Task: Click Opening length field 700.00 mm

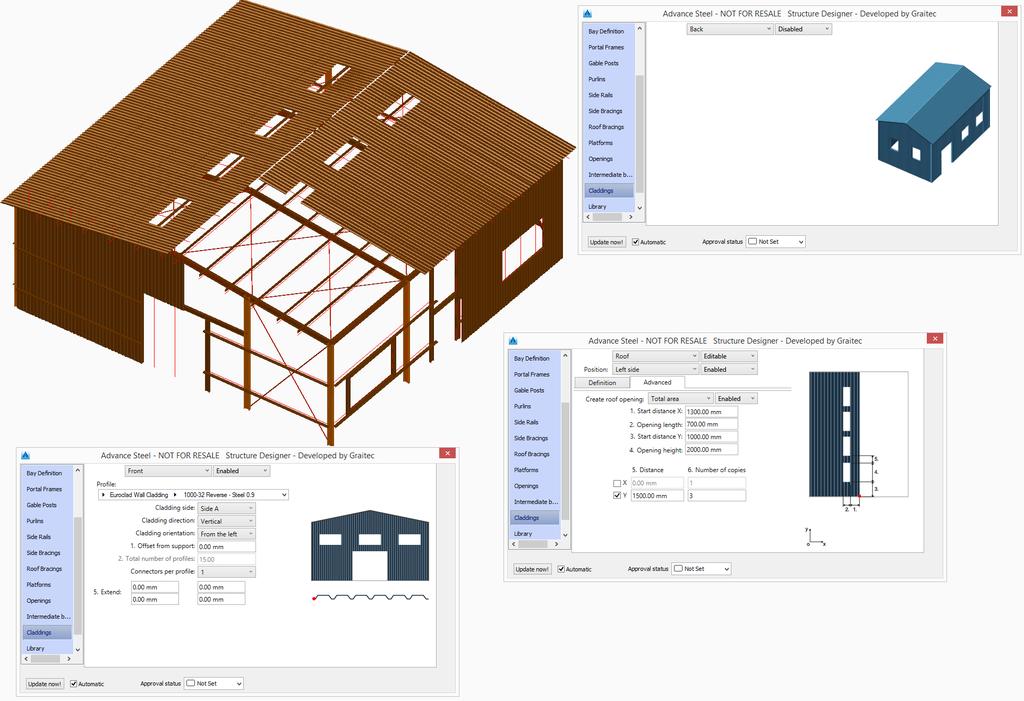Action: click(x=711, y=425)
